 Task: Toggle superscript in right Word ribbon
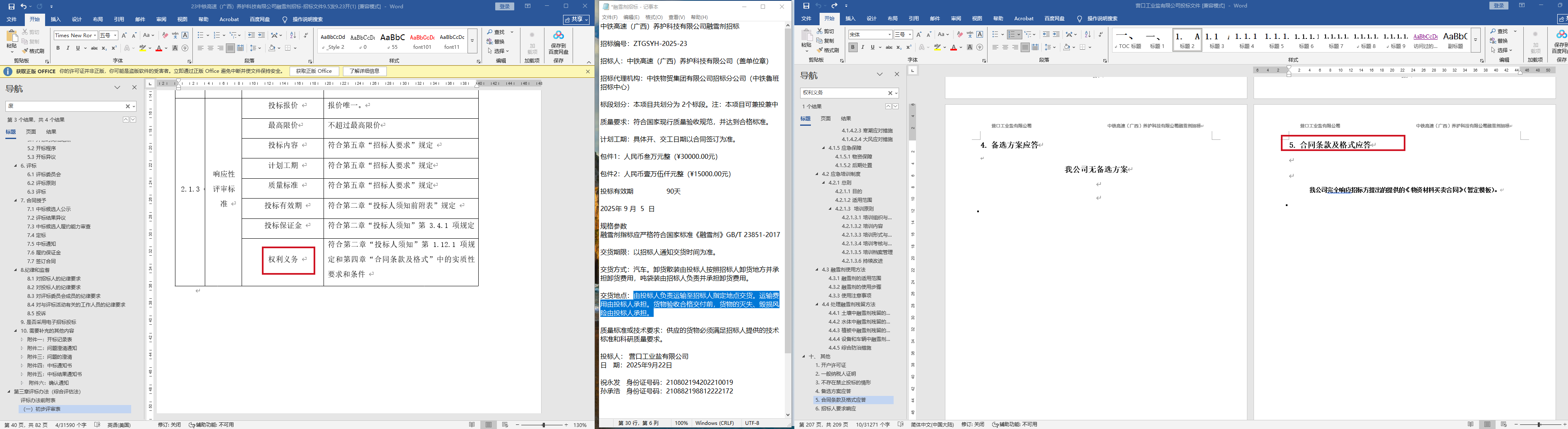coord(909,48)
